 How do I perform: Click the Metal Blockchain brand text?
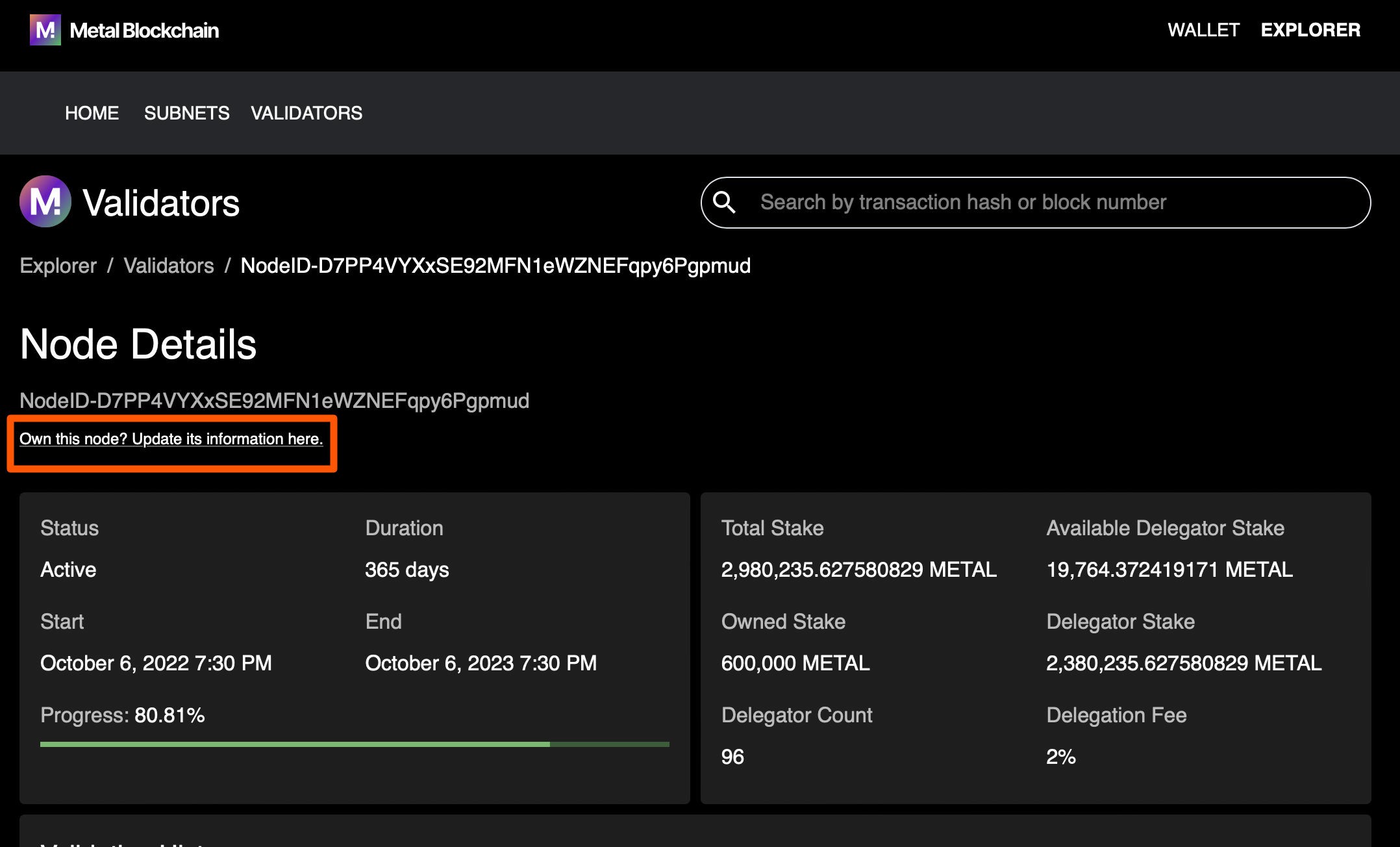[x=144, y=31]
